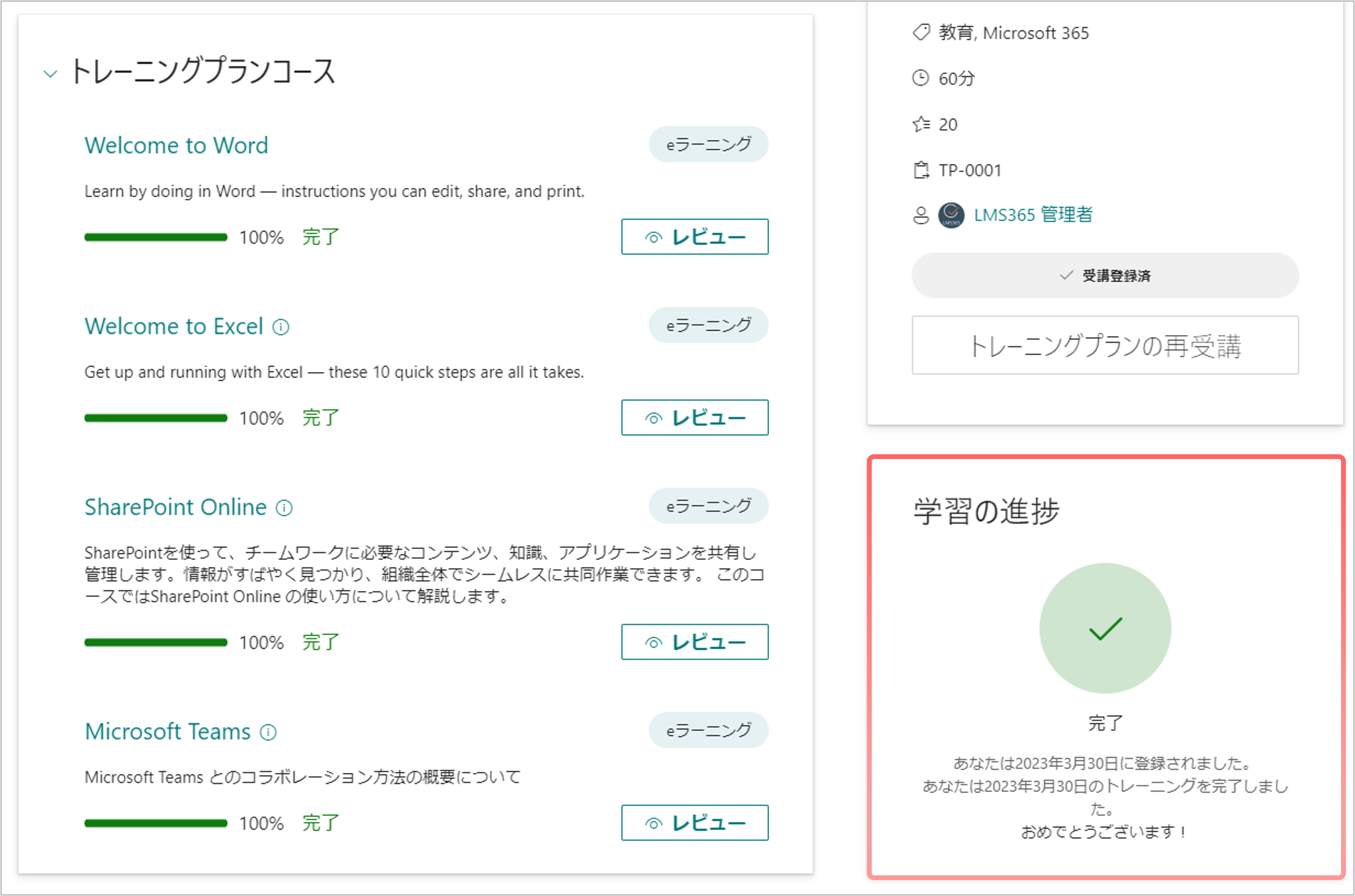This screenshot has height=896, width=1355.
Task: Open the Welcome to Word course link
Action: 176,145
